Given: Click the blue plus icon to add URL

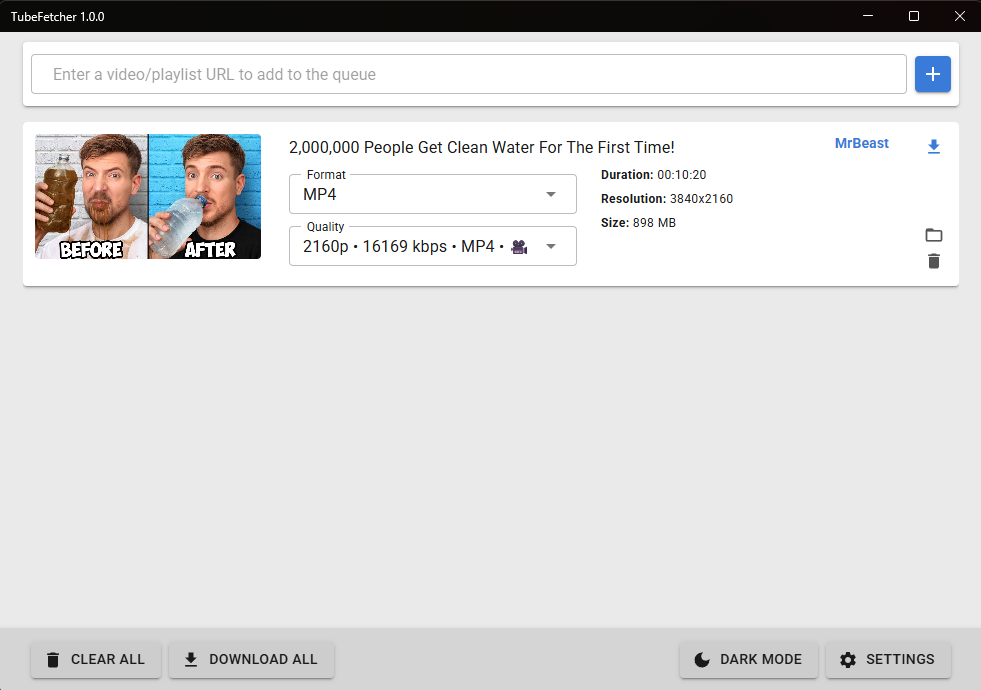Looking at the screenshot, I should point(933,74).
